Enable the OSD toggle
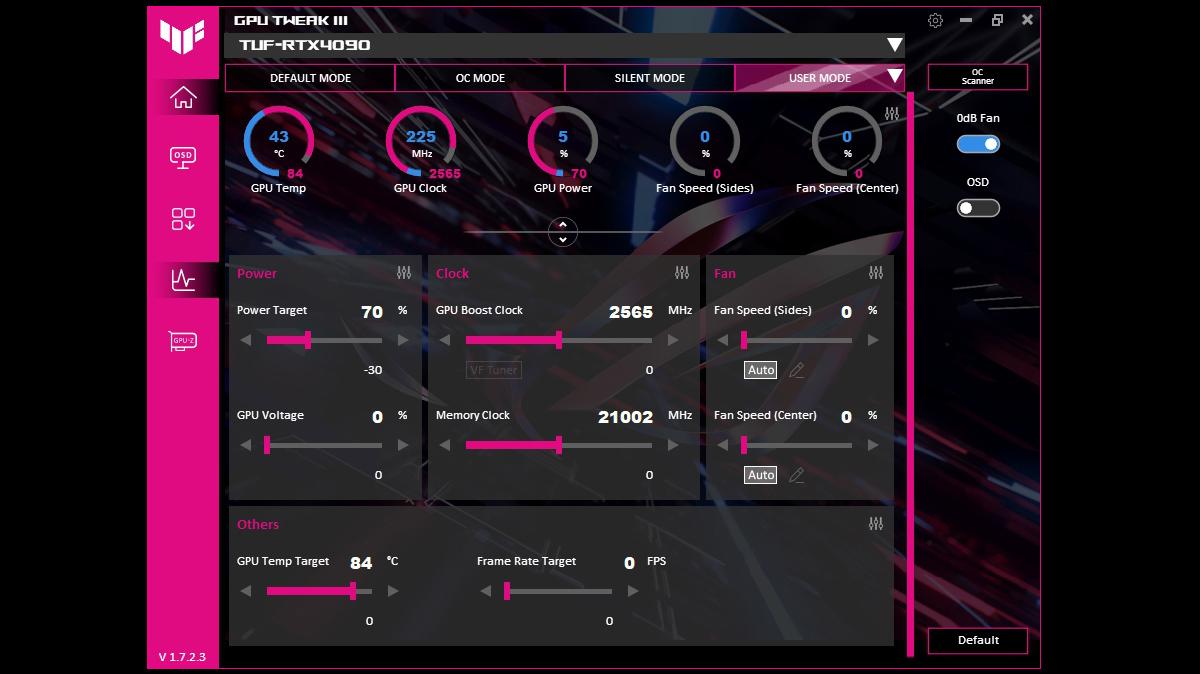1200x674 pixels. click(977, 207)
